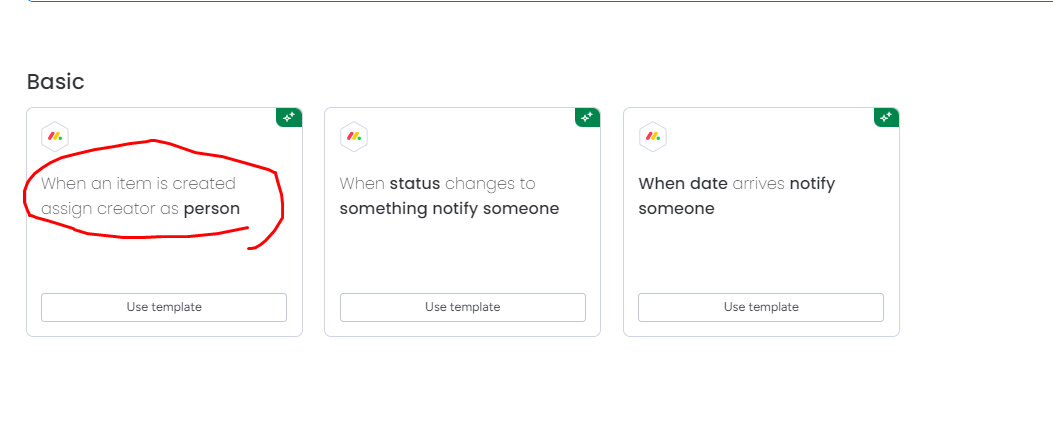
Task: Click the monday logo on the status-changes card
Action: click(354, 137)
